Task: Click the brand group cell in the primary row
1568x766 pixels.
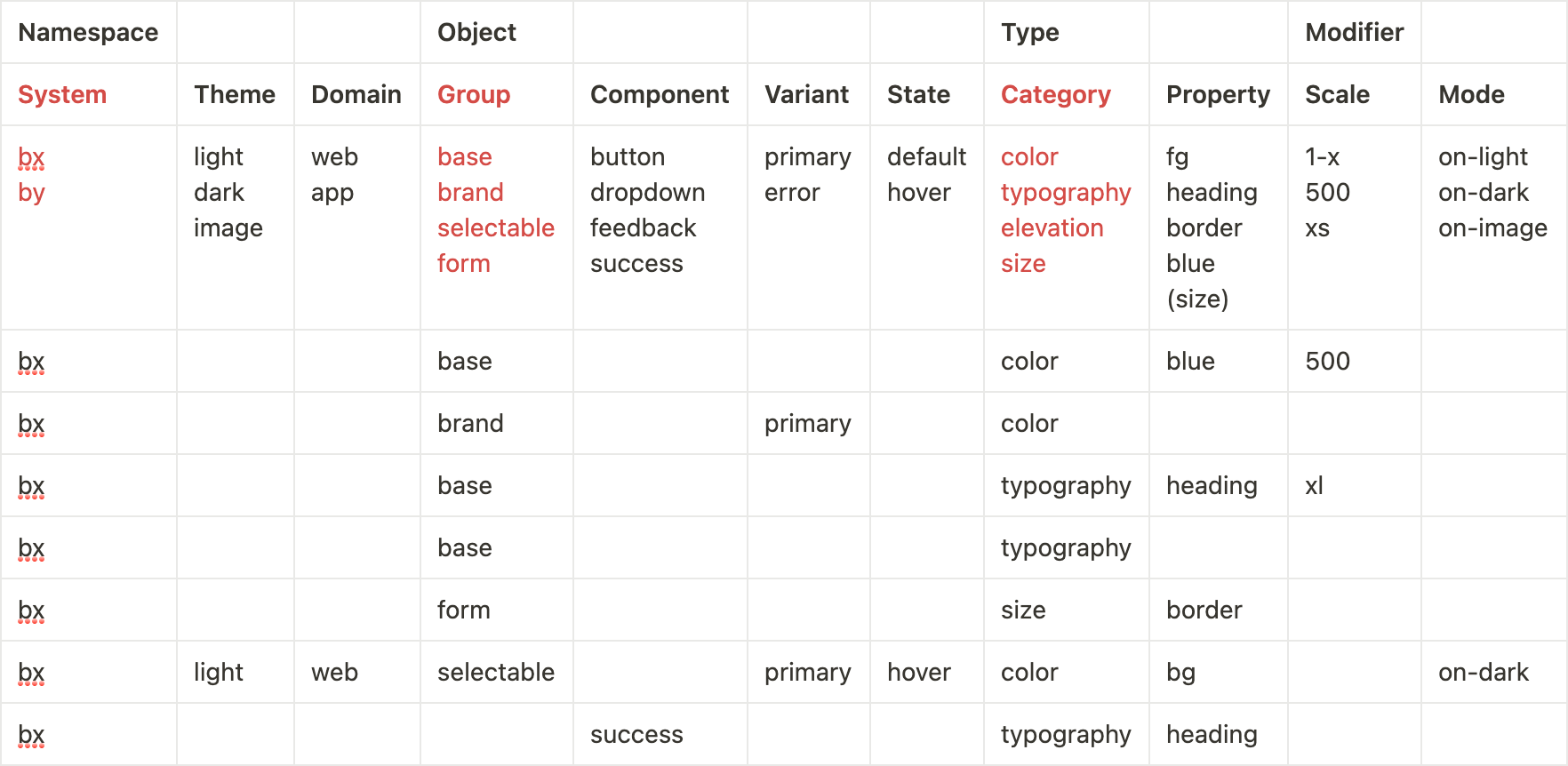Action: pyautogui.click(x=496, y=423)
